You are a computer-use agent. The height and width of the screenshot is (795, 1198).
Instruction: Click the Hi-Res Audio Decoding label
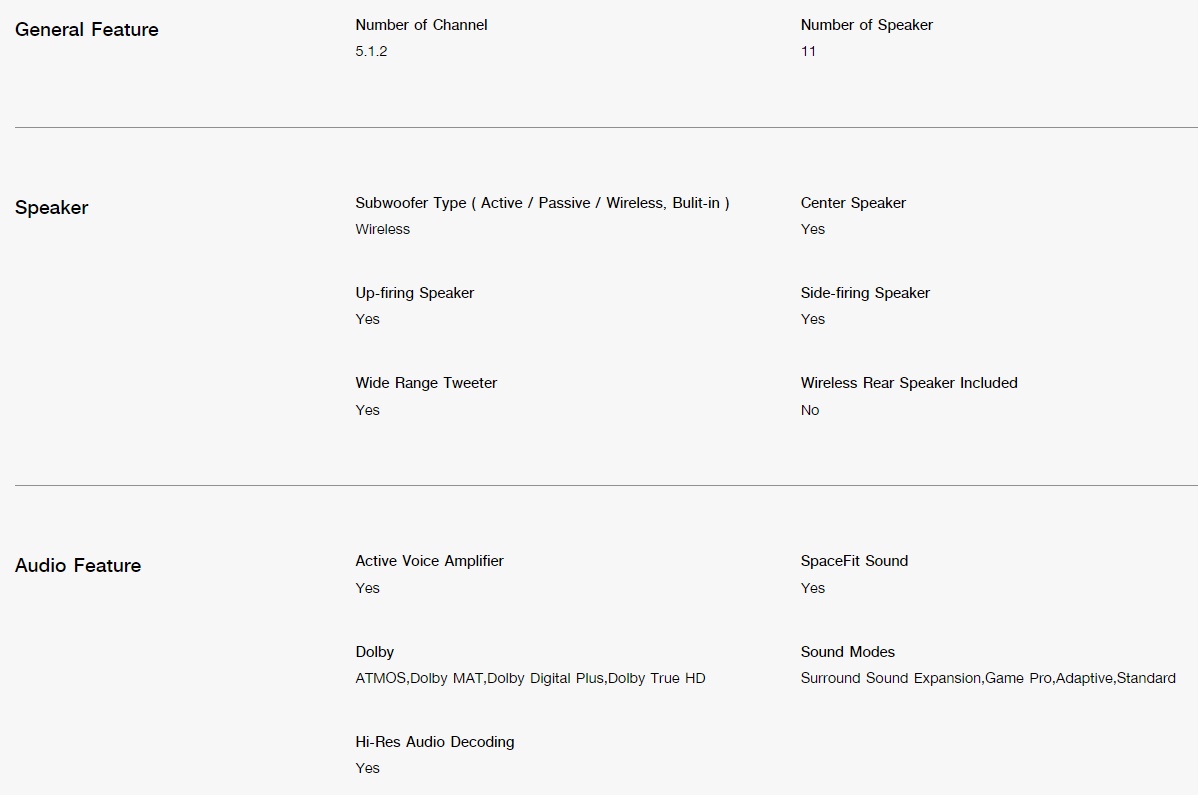tap(435, 742)
